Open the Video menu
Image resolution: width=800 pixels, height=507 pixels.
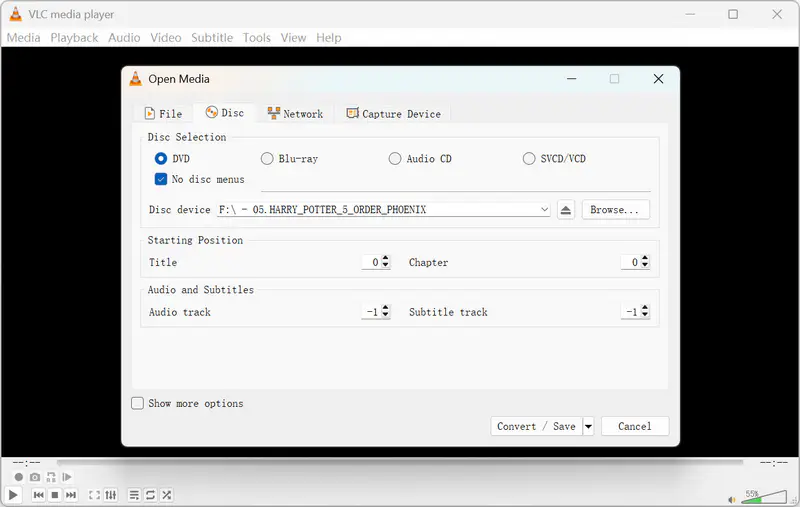coord(165,38)
